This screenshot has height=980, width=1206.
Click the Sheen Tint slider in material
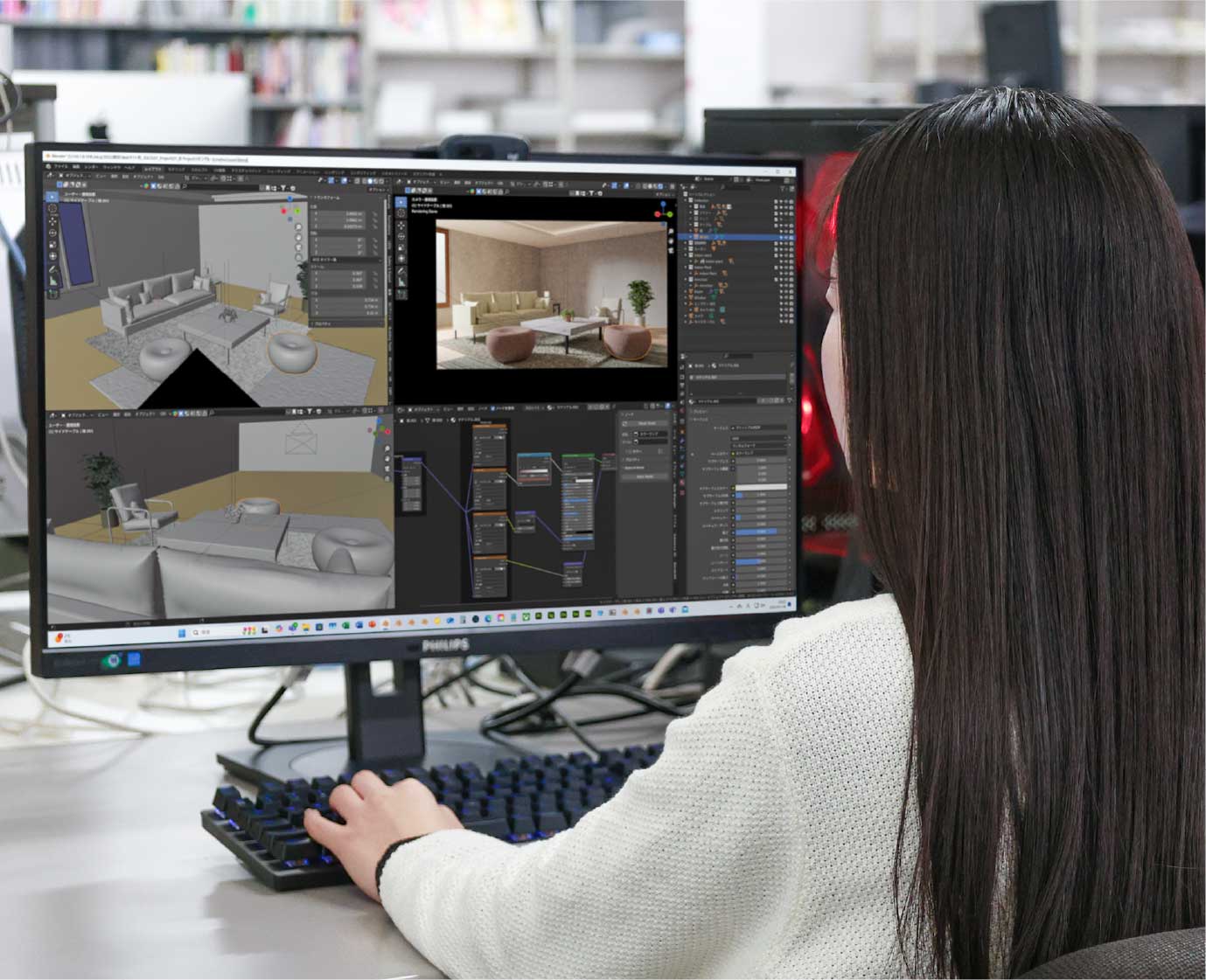[761, 561]
